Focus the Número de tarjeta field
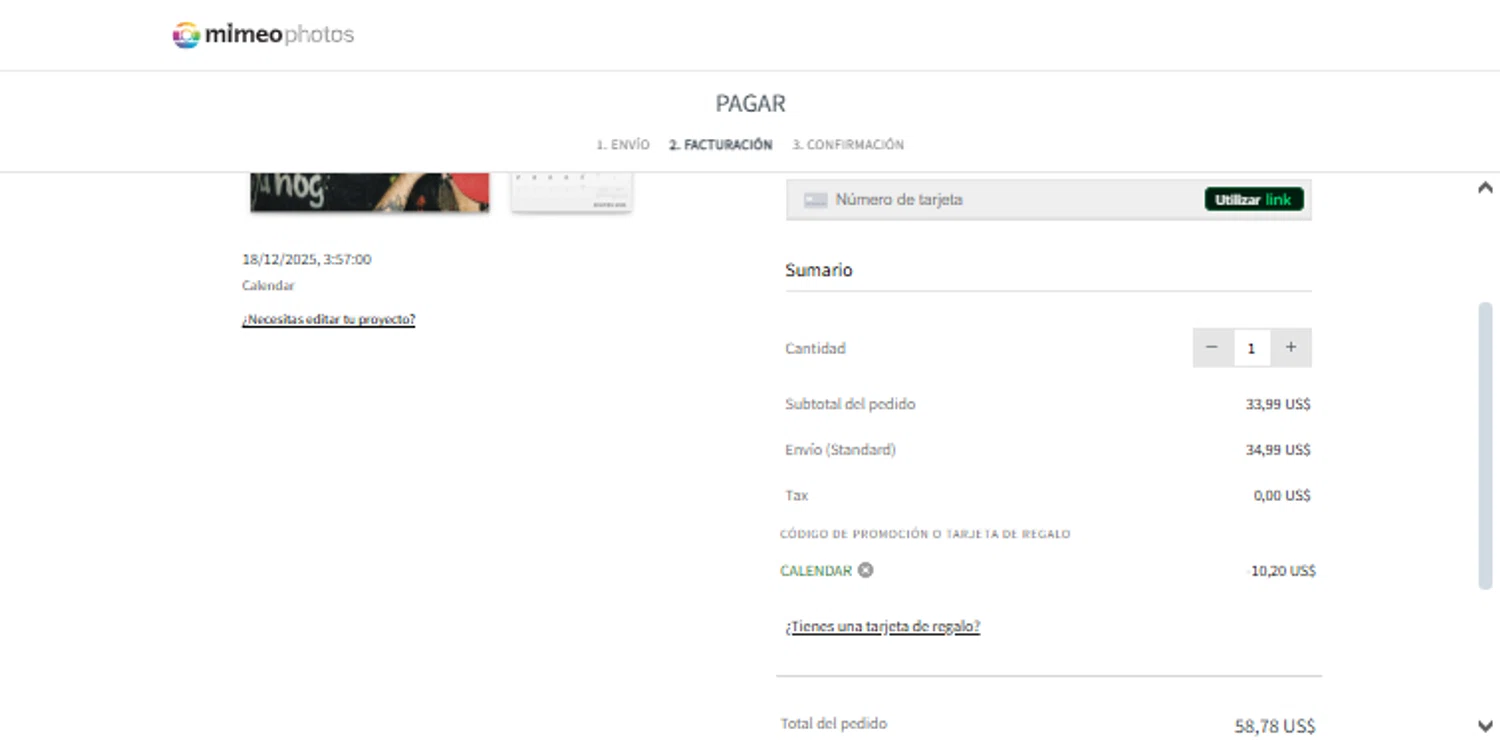The image size is (1500, 740). pos(1048,199)
